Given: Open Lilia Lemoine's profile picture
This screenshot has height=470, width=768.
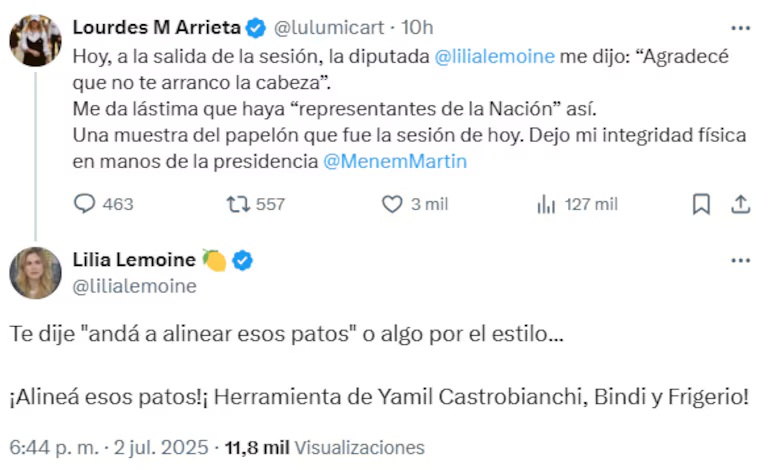Looking at the screenshot, I should point(35,272).
